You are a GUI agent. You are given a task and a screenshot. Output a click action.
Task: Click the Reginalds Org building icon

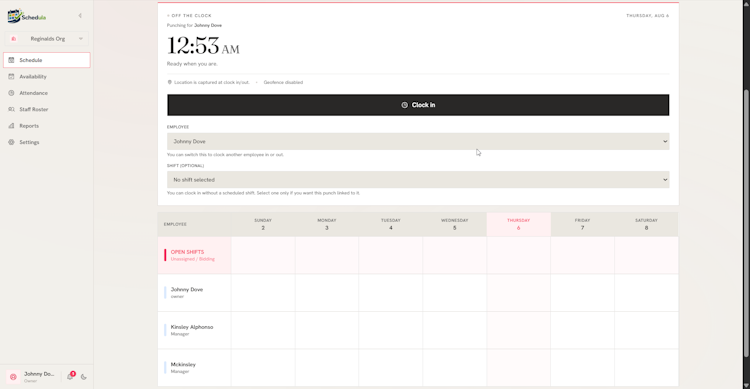click(13, 39)
